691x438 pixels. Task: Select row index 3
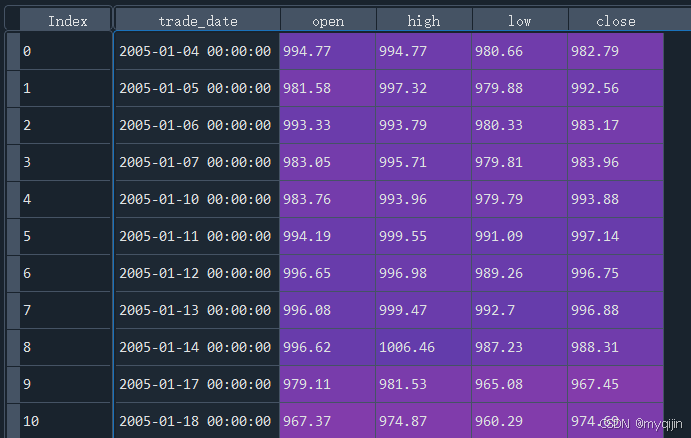pyautogui.click(x=65, y=162)
